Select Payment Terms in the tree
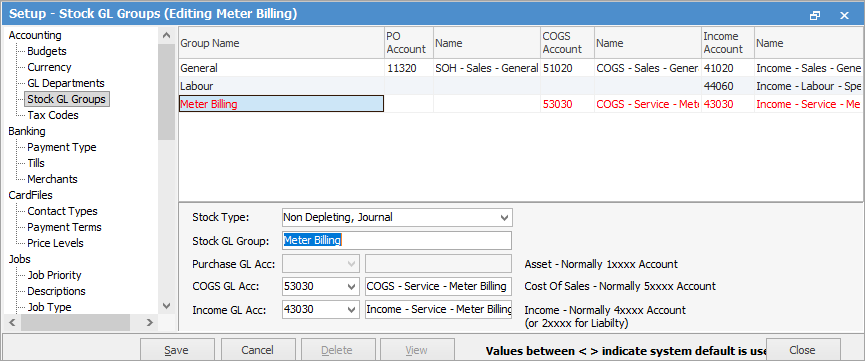Viewport: 865px width, 361px height. (64, 227)
